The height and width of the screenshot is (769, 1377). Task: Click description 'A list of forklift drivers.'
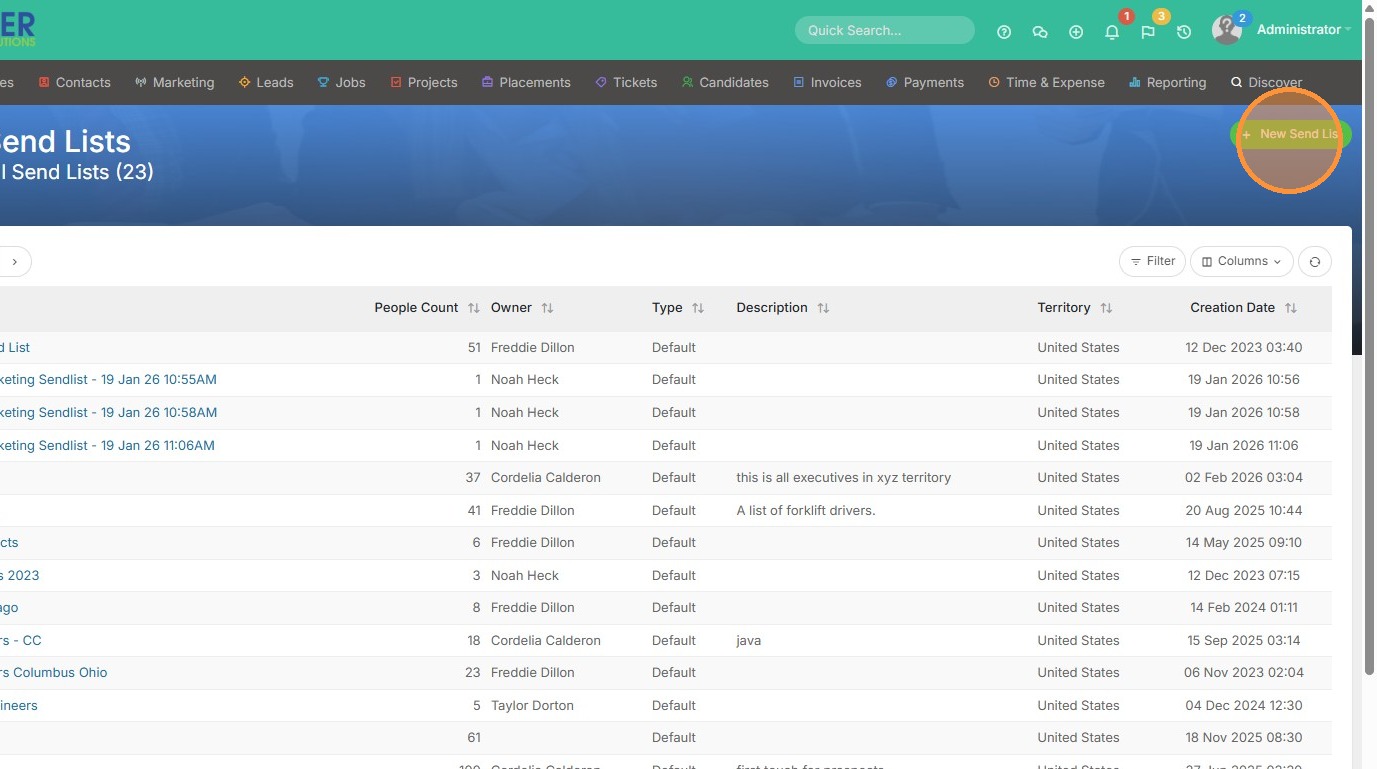pyautogui.click(x=806, y=511)
